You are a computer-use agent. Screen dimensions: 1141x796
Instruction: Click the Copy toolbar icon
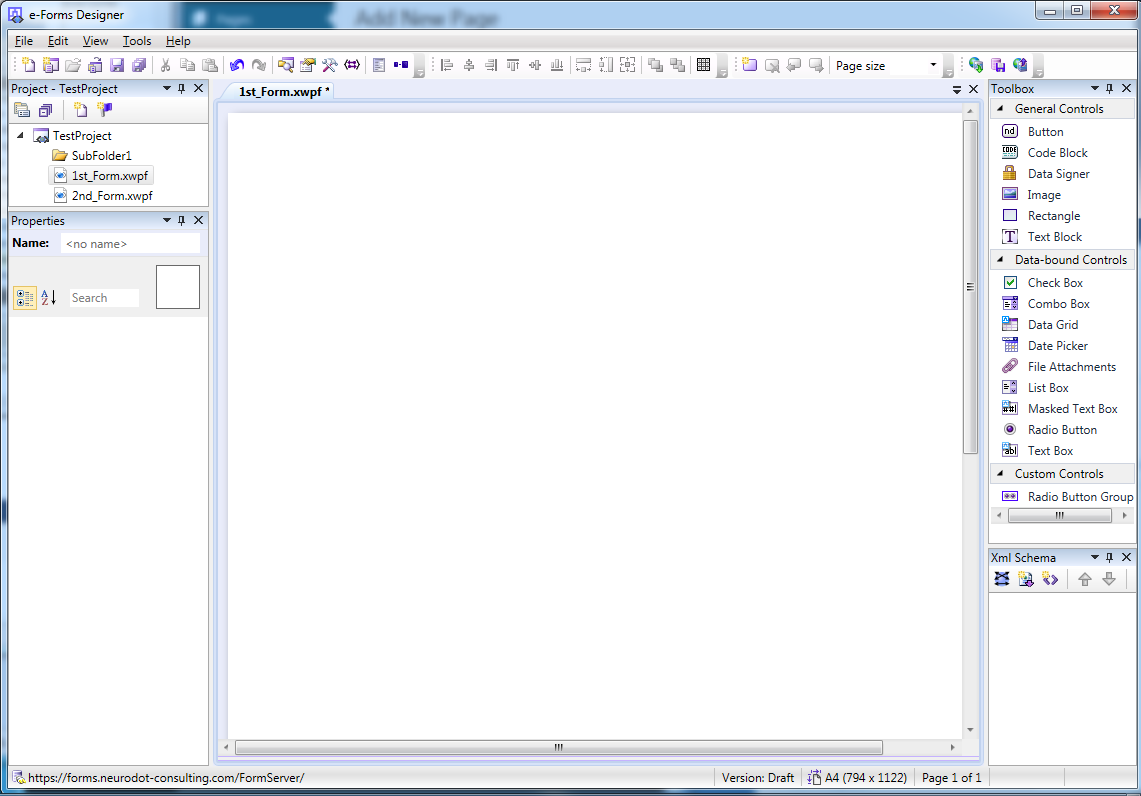coord(187,65)
